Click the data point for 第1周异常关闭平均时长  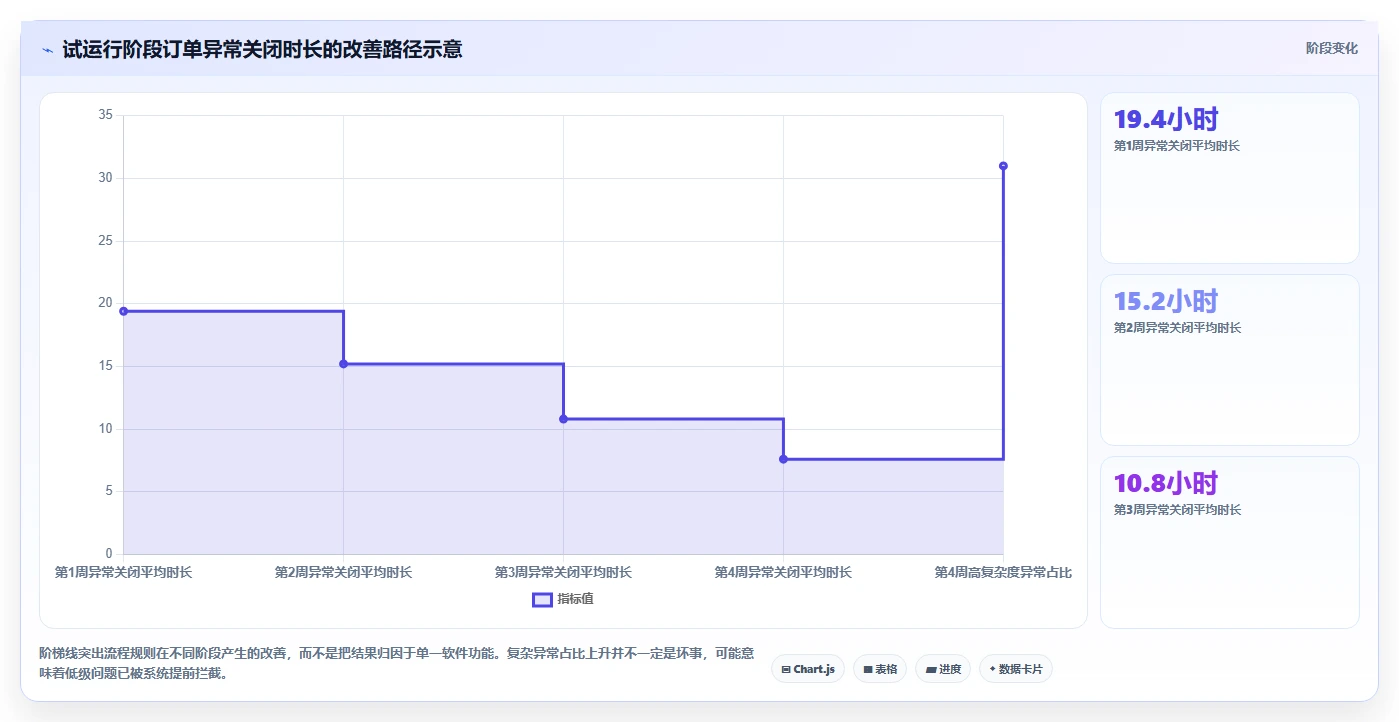(123, 311)
